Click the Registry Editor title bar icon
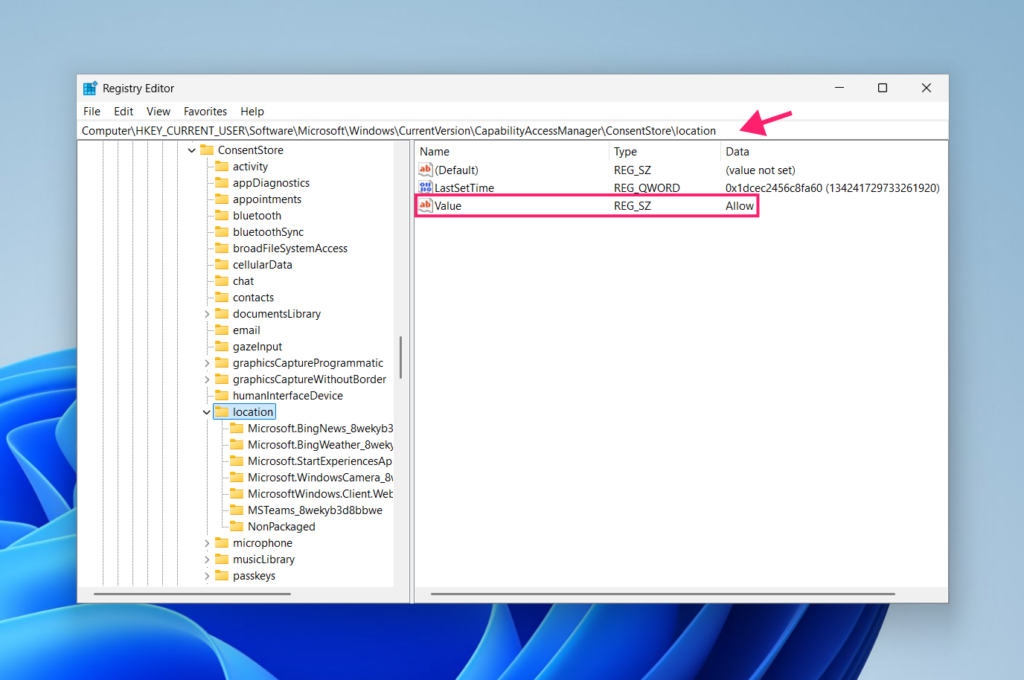The image size is (1024, 680). point(90,88)
